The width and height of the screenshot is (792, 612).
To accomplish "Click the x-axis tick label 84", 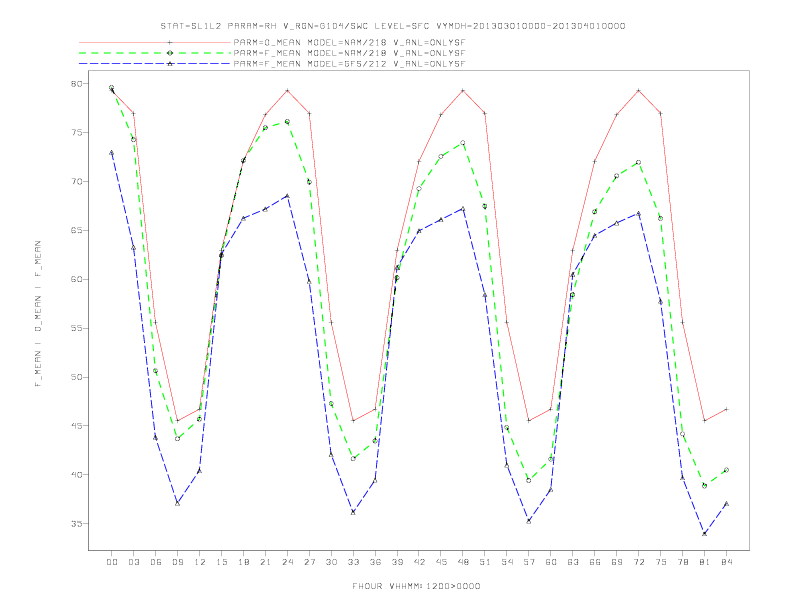I will coord(726,562).
